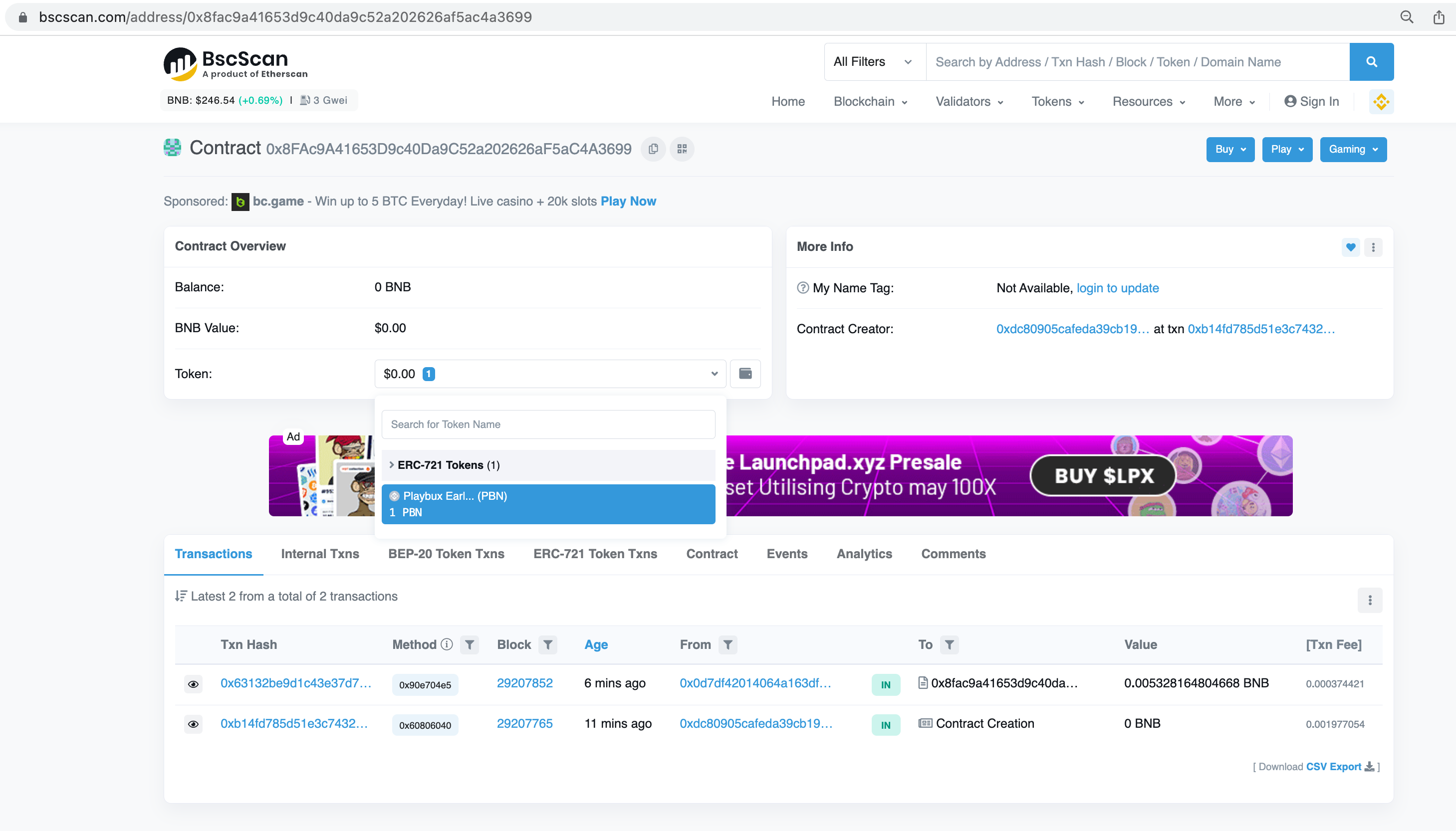Open the Buy dropdown button

(x=1230, y=150)
